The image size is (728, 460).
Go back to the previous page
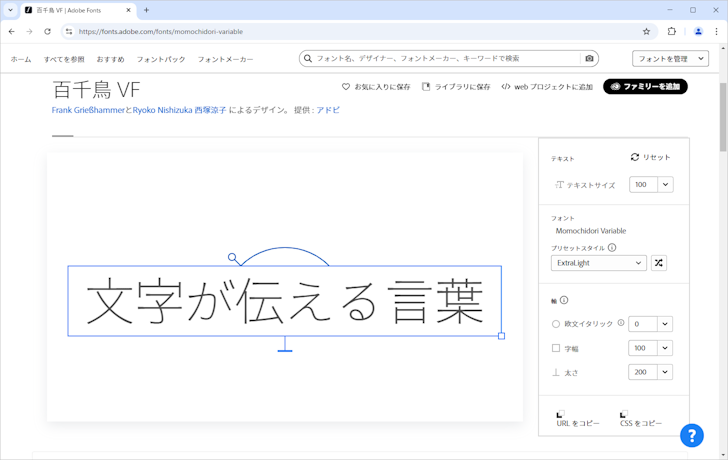tap(12, 32)
